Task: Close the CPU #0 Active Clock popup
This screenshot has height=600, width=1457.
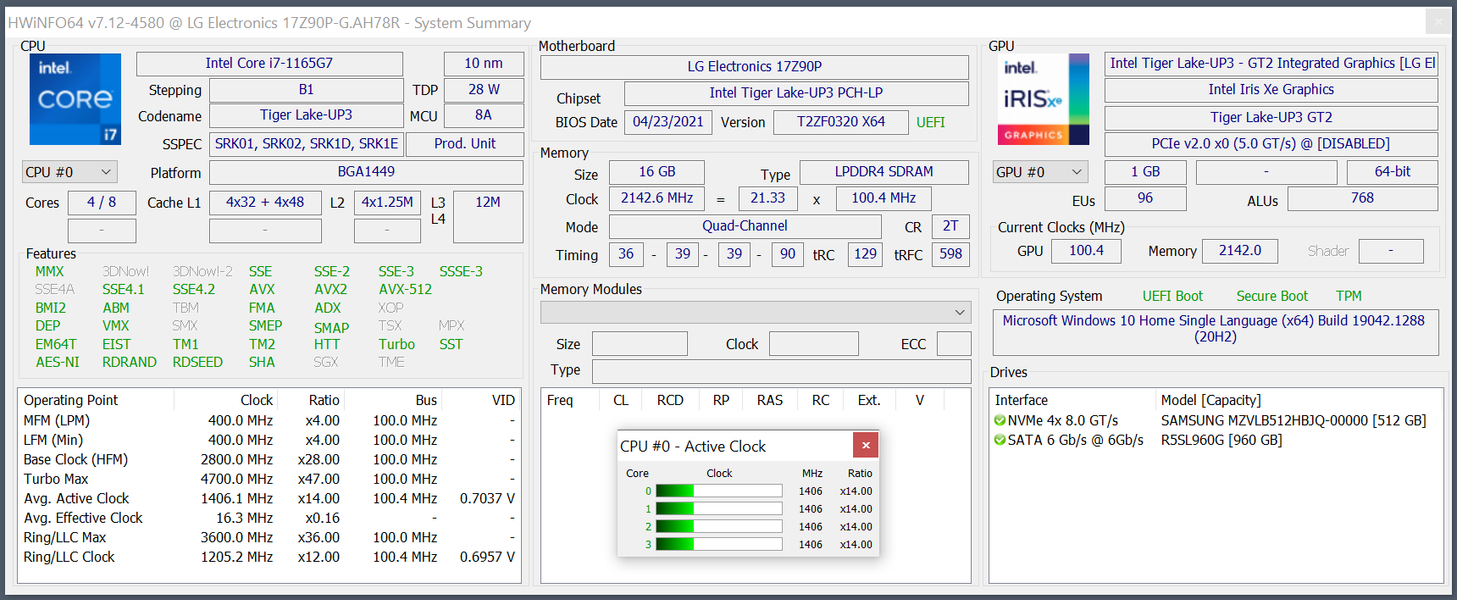Action: tap(865, 446)
